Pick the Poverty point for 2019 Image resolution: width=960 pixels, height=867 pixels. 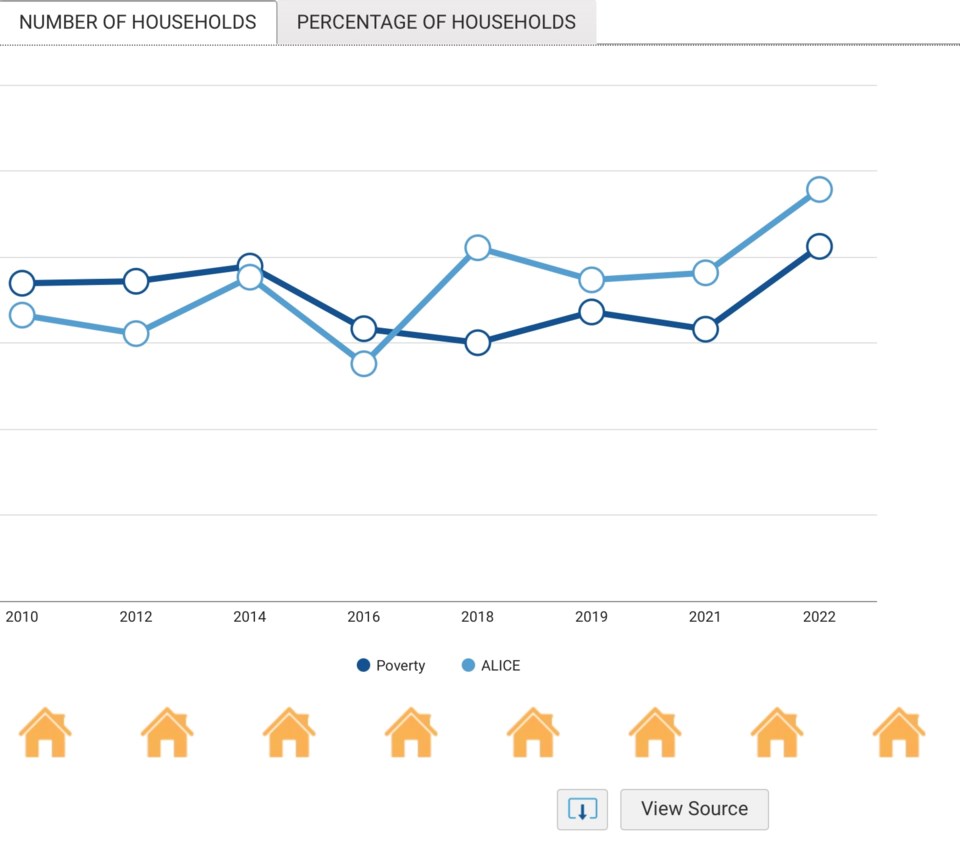[x=591, y=312]
